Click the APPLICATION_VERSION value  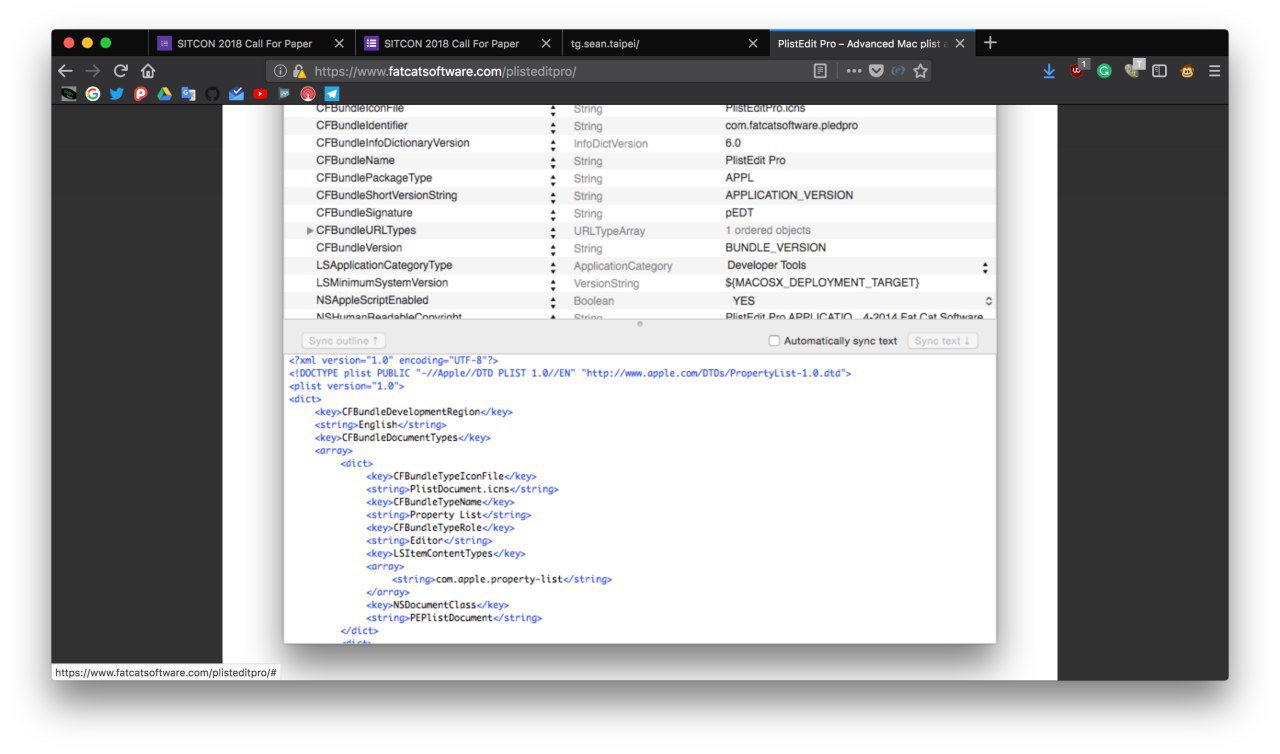[x=790, y=196]
